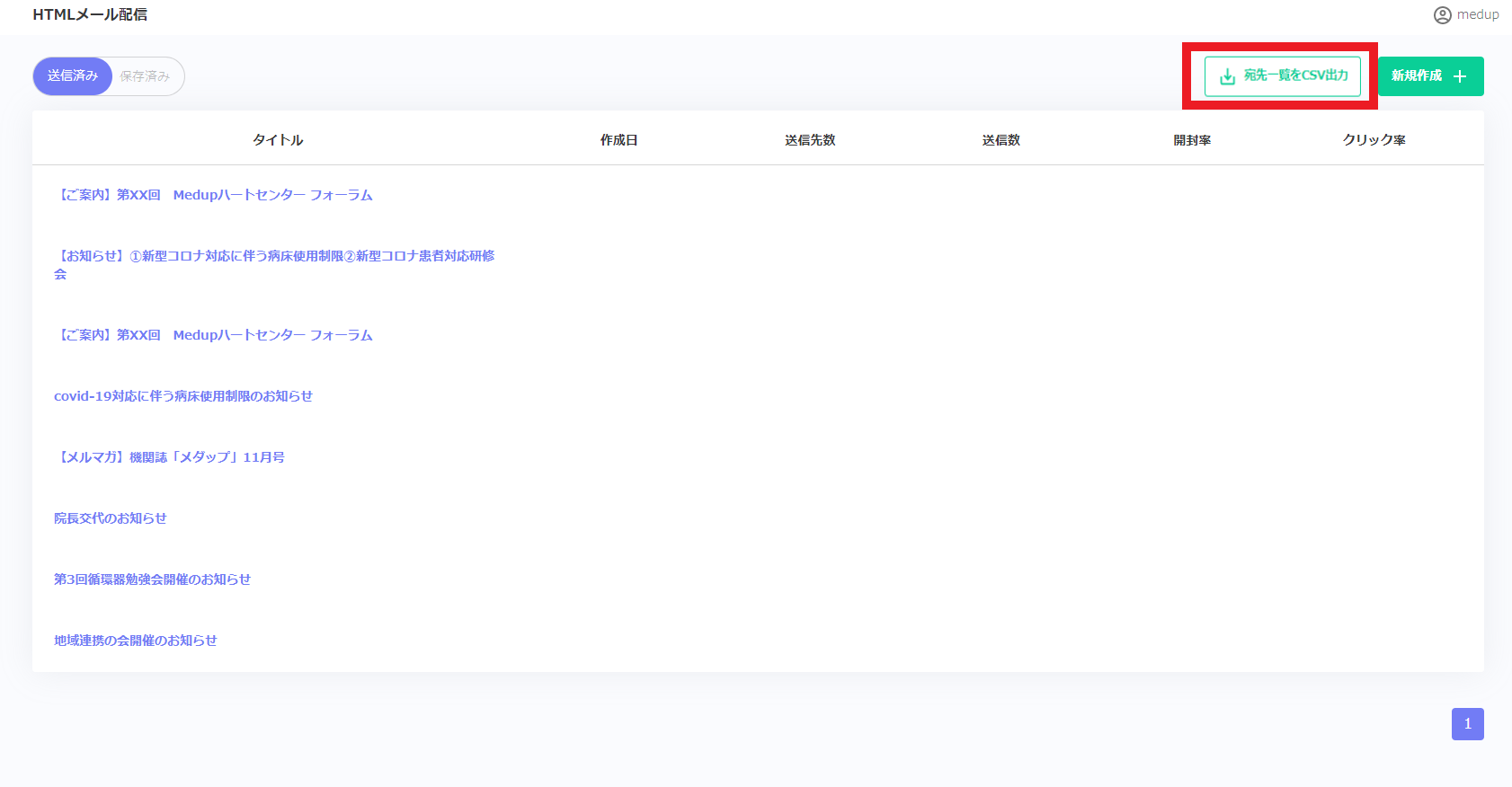The image size is (1512, 787).
Task: Click the plus icon in 新規作成 button
Action: (1460, 76)
